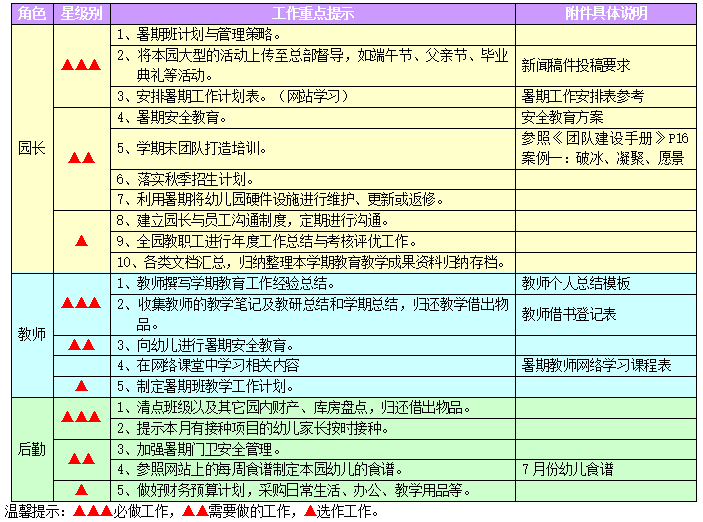Click the '新闻稿件投稿要求' attachment cell
This screenshot has width=703, height=522.
coord(606,66)
